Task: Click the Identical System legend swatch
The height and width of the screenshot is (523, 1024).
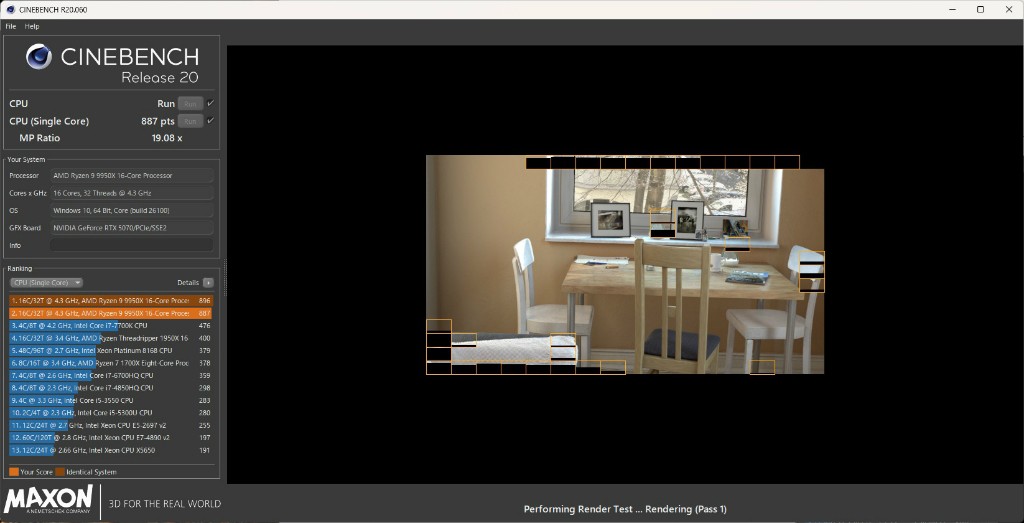Action: pyautogui.click(x=60, y=472)
